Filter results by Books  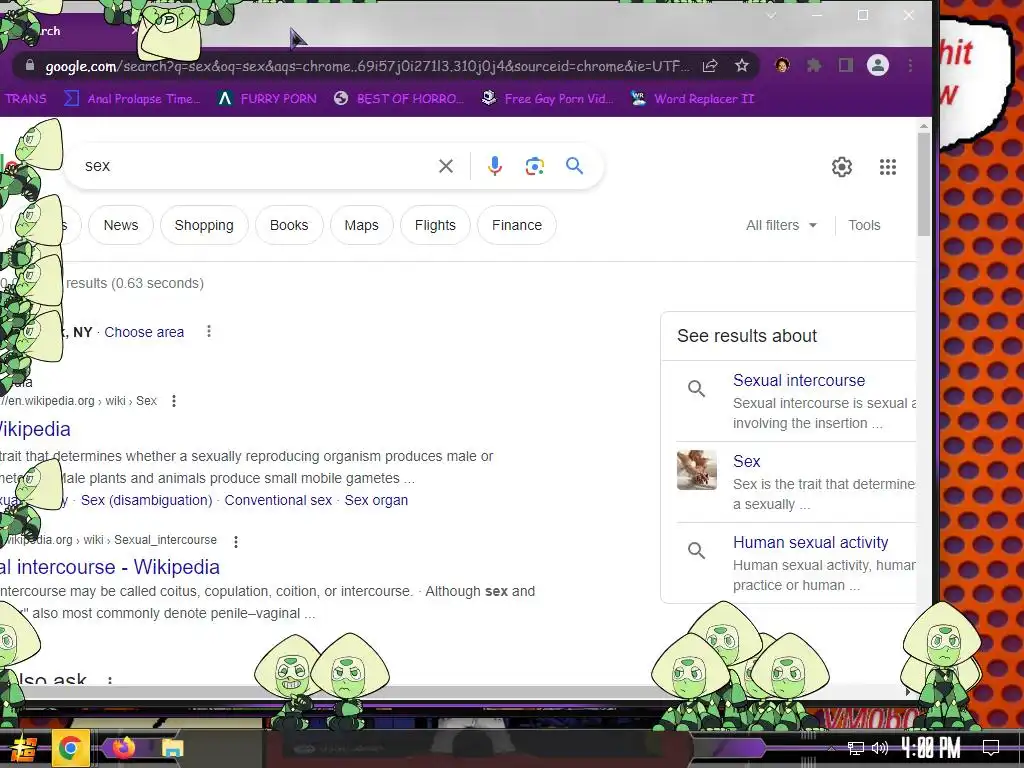point(289,225)
